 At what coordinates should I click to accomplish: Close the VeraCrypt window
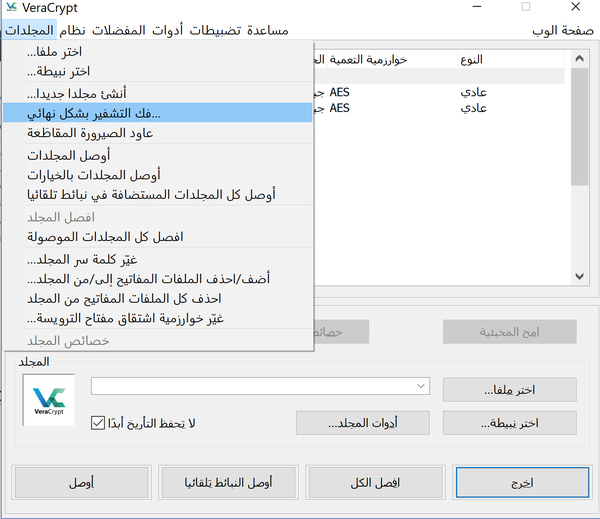click(x=576, y=7)
